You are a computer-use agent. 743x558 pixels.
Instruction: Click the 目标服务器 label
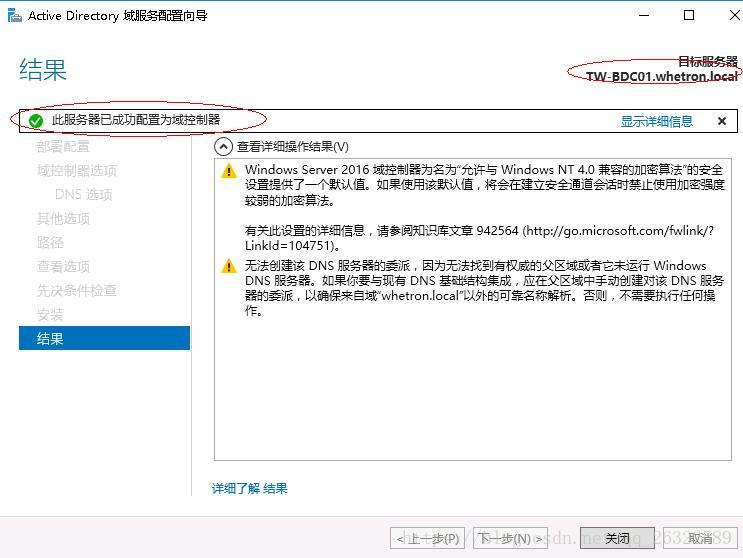click(708, 61)
